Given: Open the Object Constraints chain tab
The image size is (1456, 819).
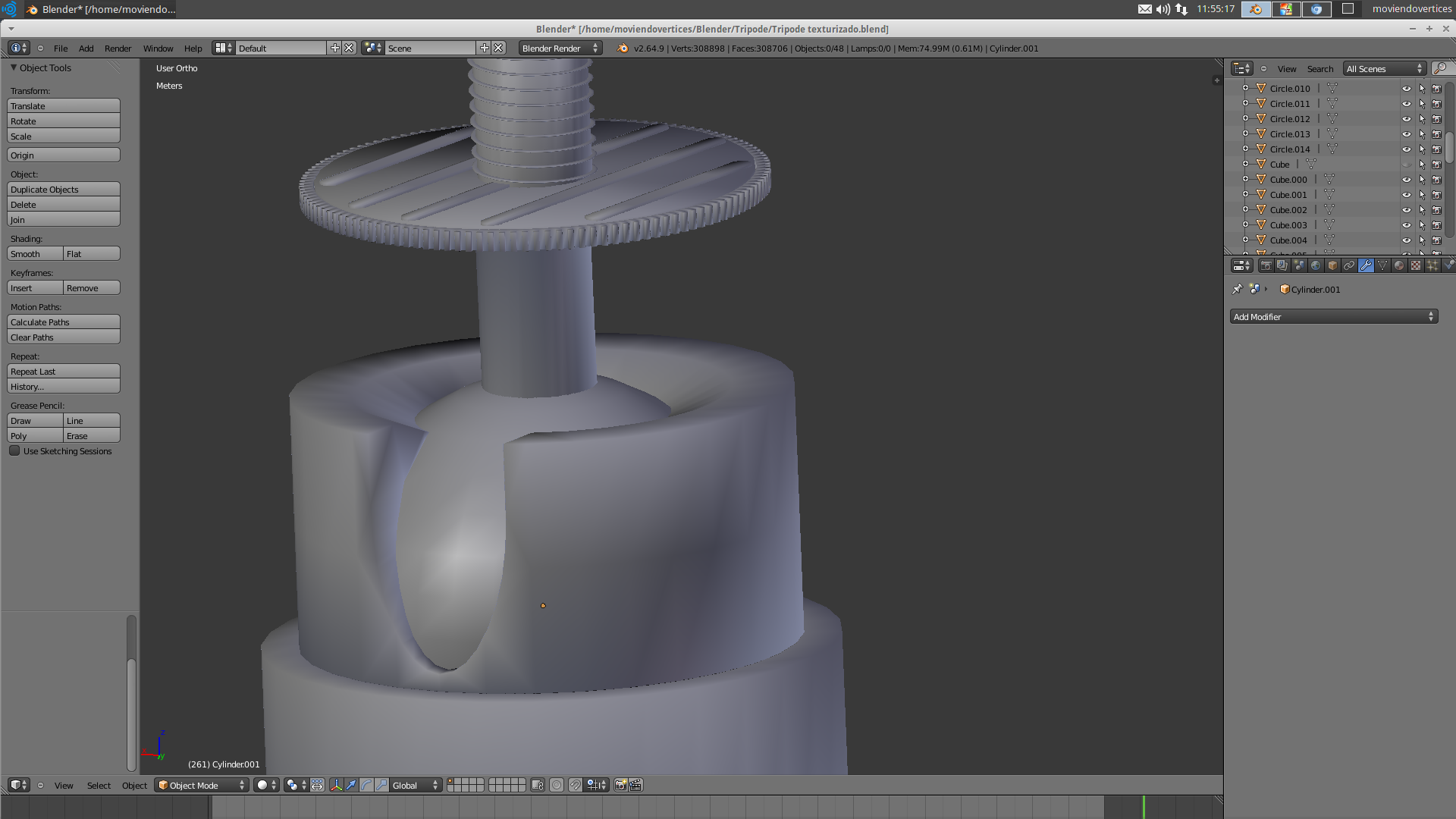Looking at the screenshot, I should coord(1349,265).
